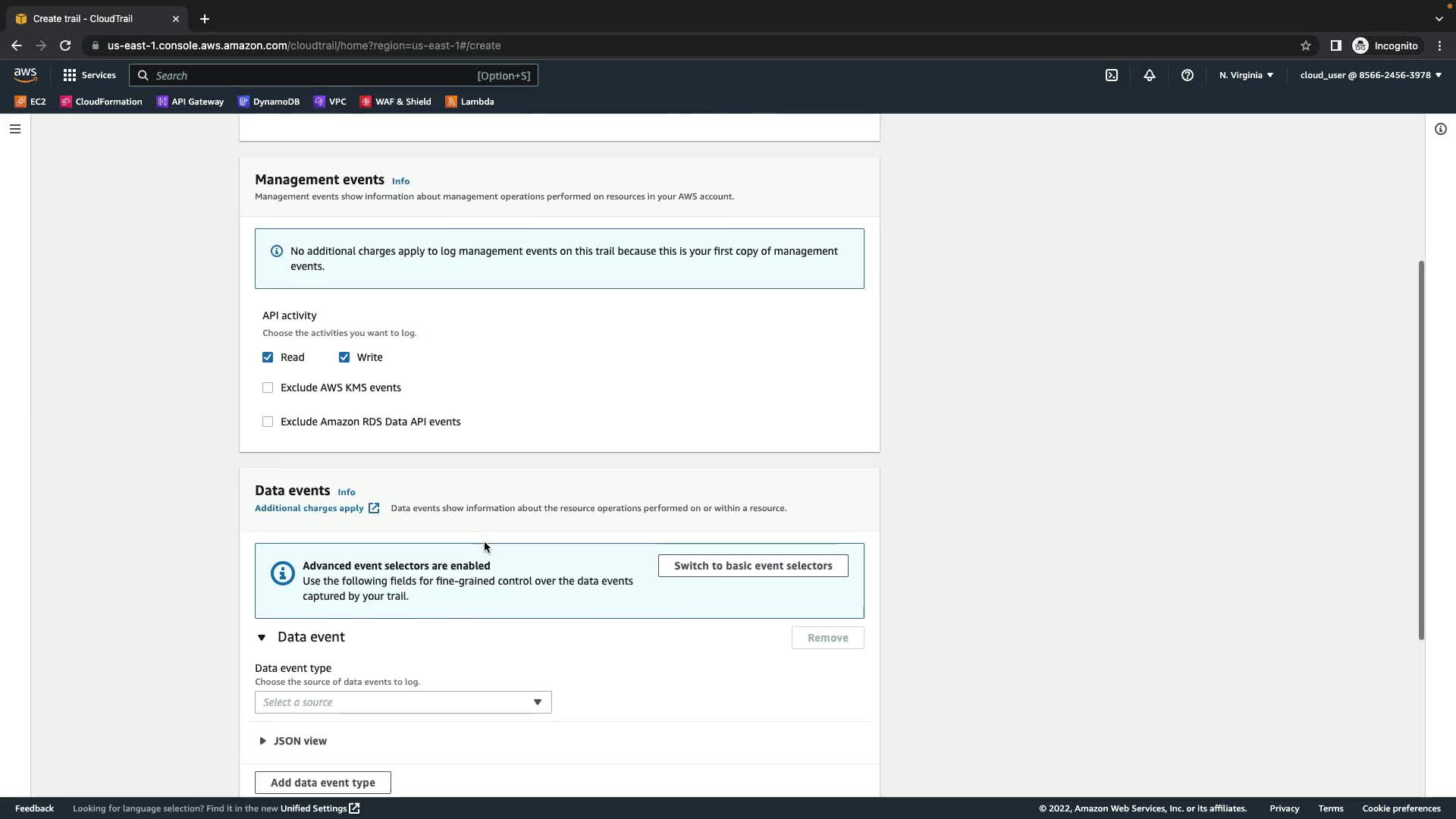Uncheck the Read API activity checkbox
The height and width of the screenshot is (819, 1456).
(x=268, y=357)
